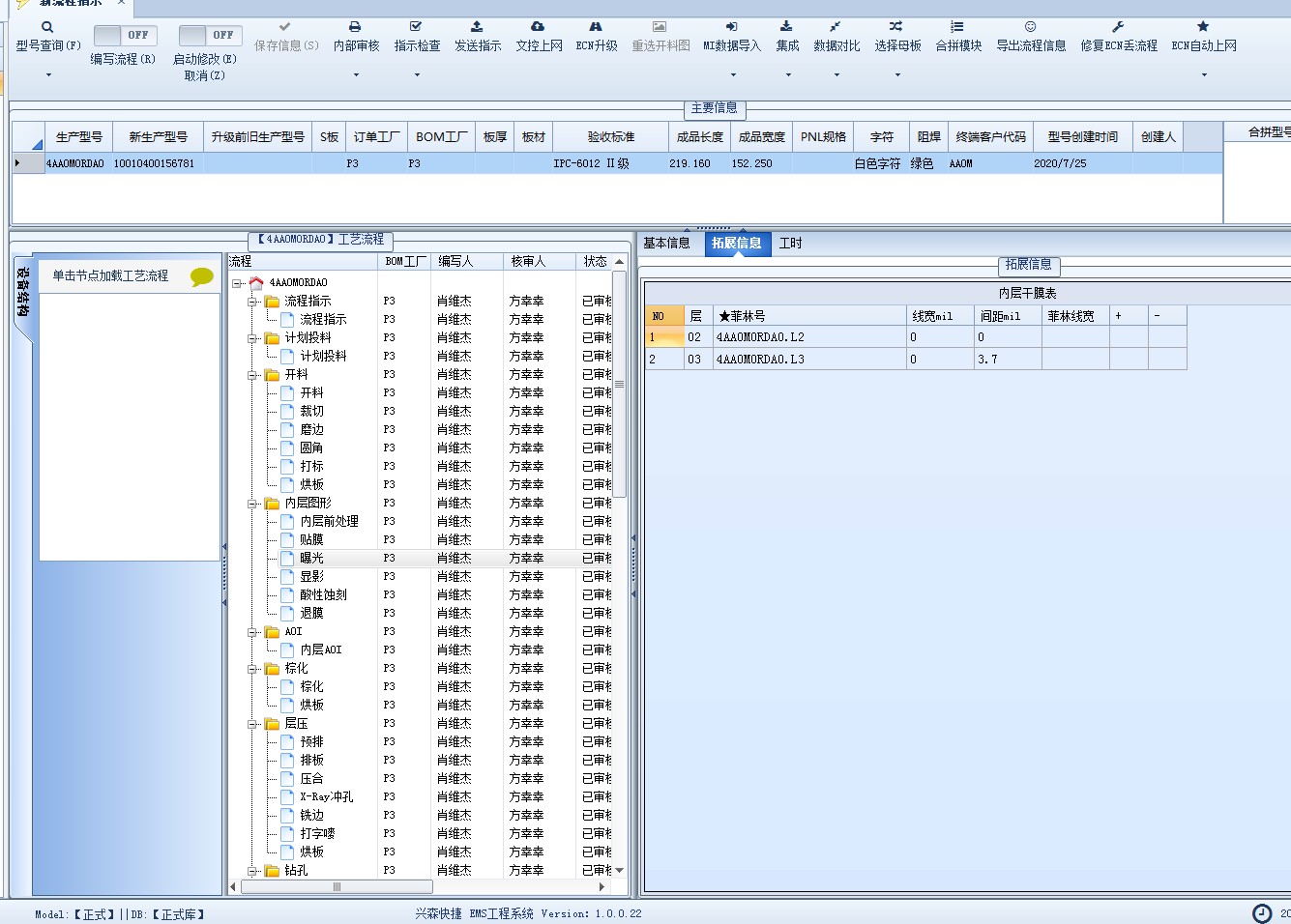Screen dimensions: 1291x924
Task: Click 间距mil value 3.7 cell
Action: tap(1008, 360)
